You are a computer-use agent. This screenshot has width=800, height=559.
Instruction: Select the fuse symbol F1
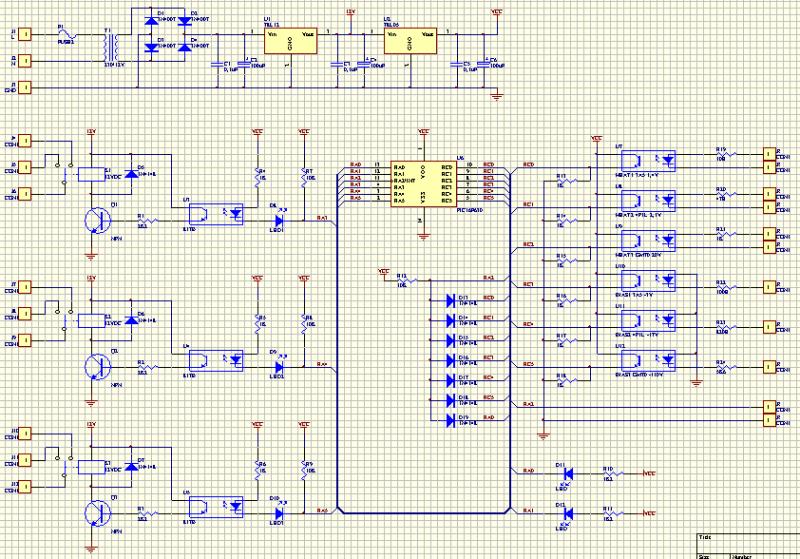(x=68, y=34)
